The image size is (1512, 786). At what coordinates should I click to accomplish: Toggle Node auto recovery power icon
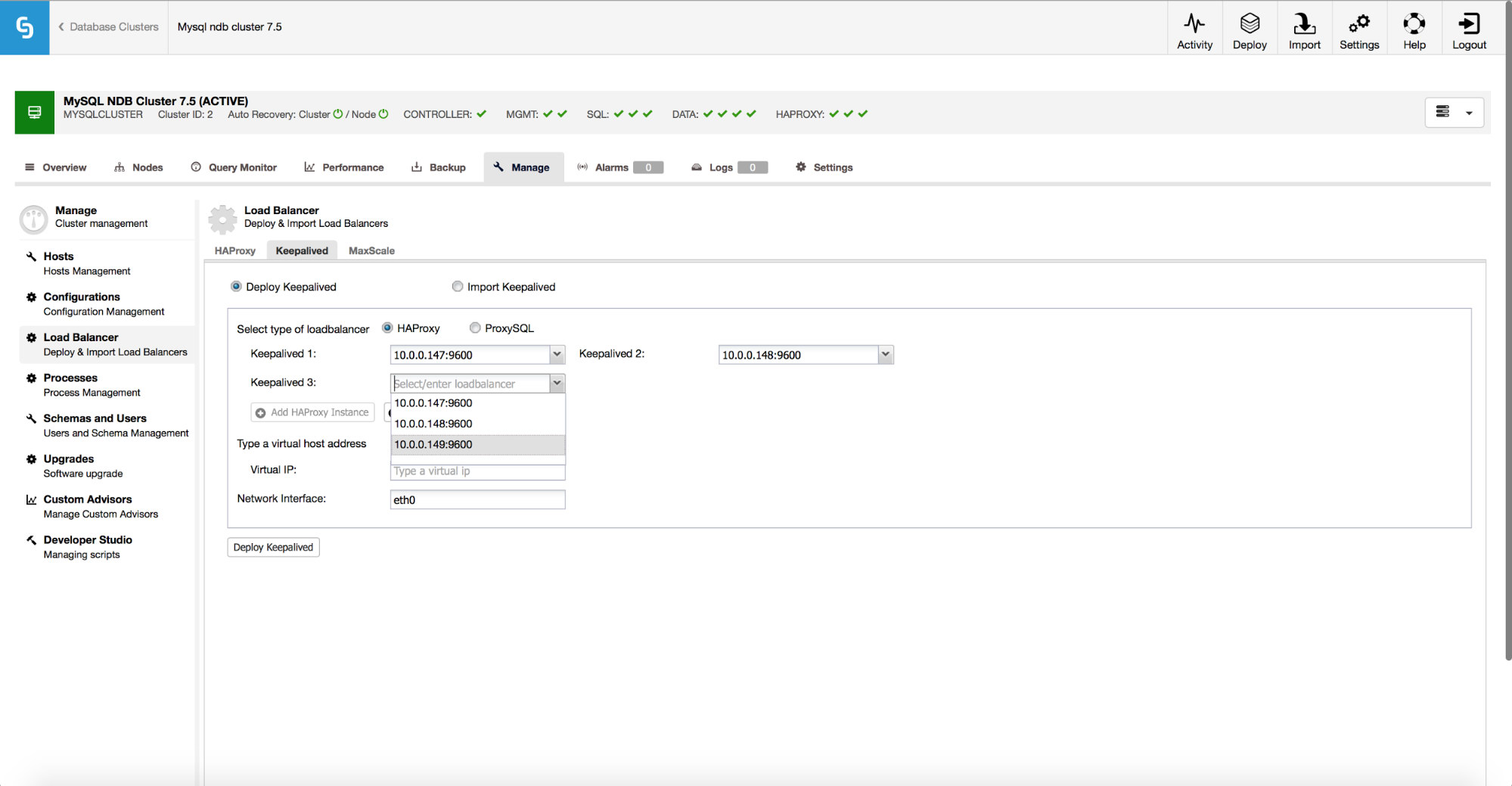pyautogui.click(x=383, y=114)
